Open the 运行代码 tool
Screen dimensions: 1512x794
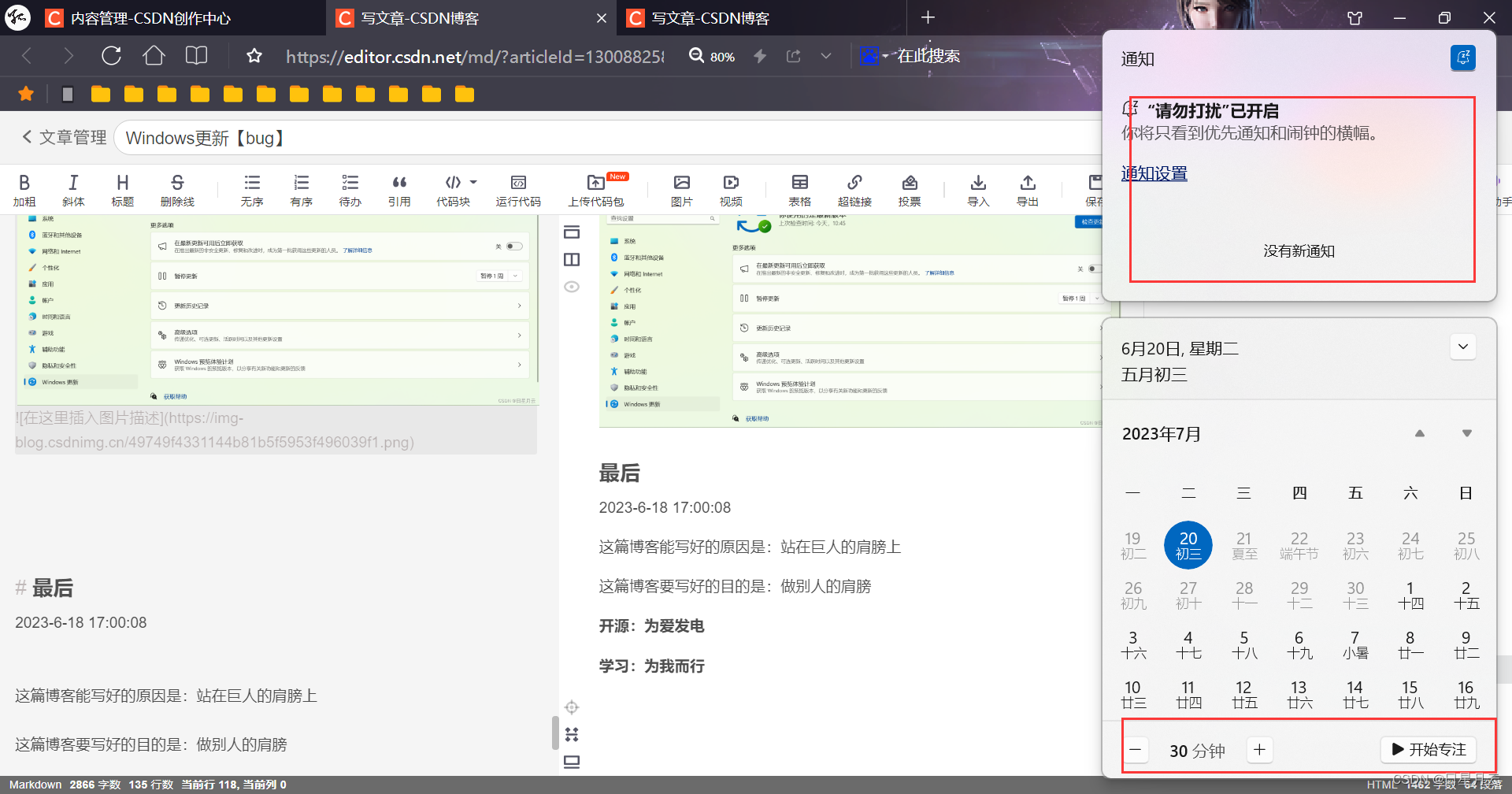518,191
